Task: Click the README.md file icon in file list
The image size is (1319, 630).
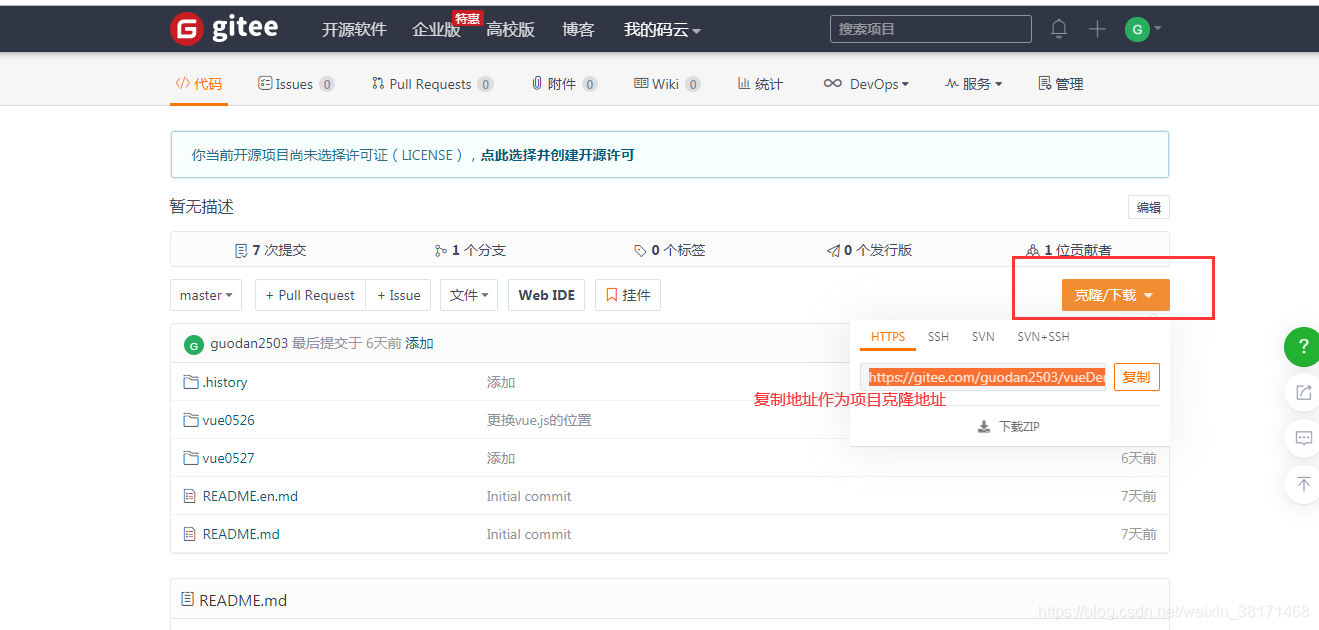Action: (x=190, y=534)
